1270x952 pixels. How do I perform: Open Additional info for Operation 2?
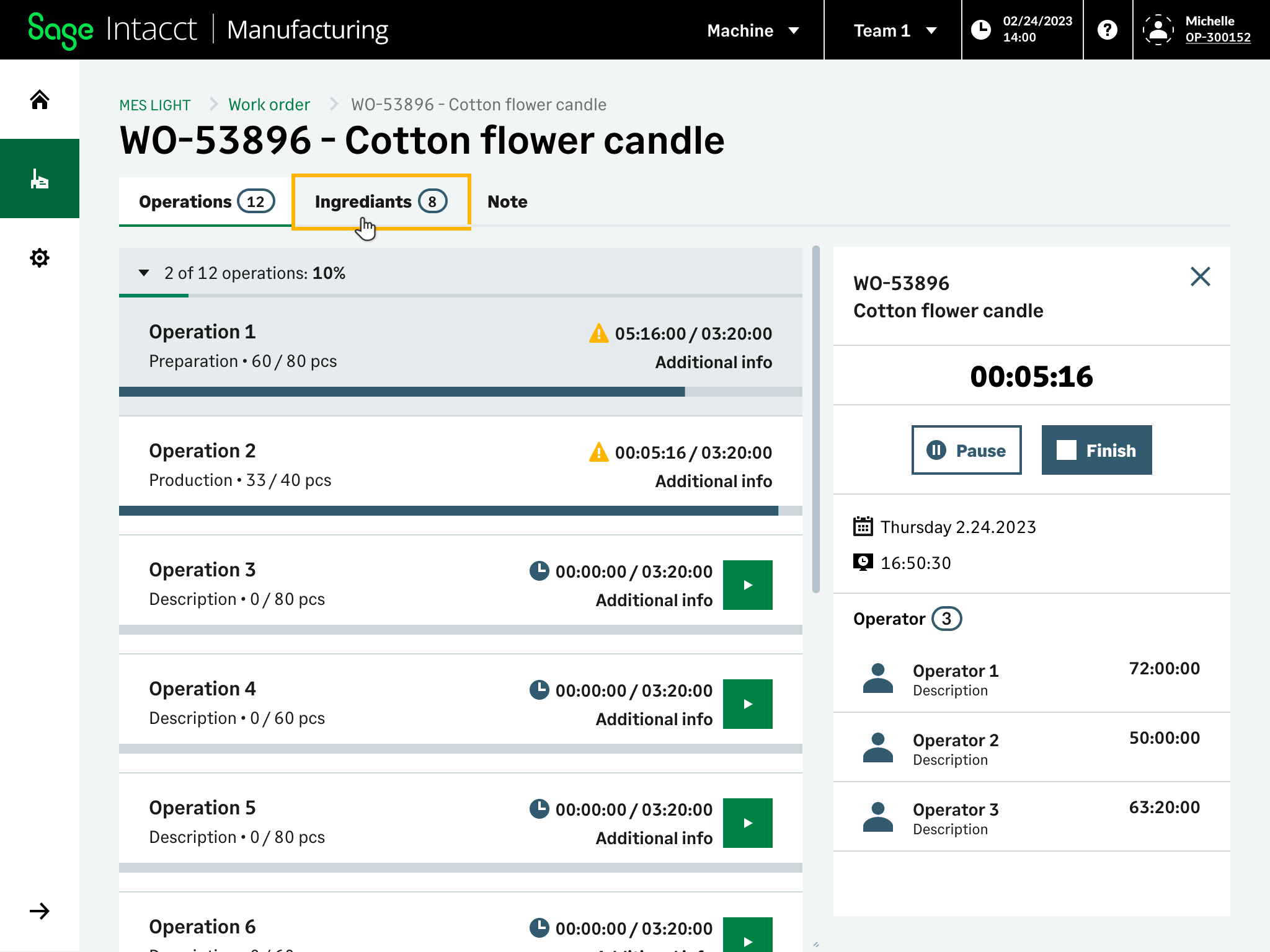714,481
